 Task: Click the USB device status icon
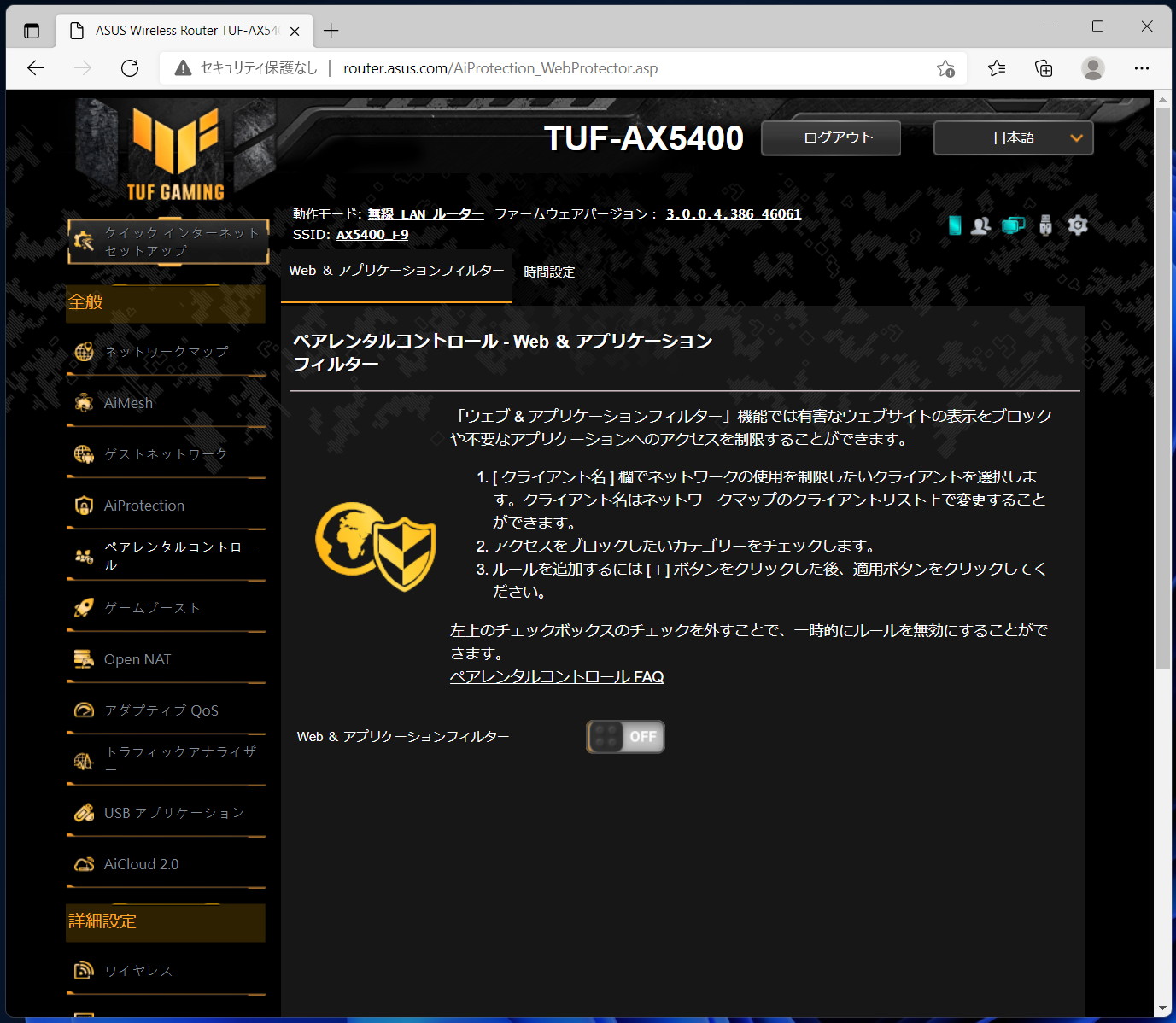pyautogui.click(x=1045, y=225)
